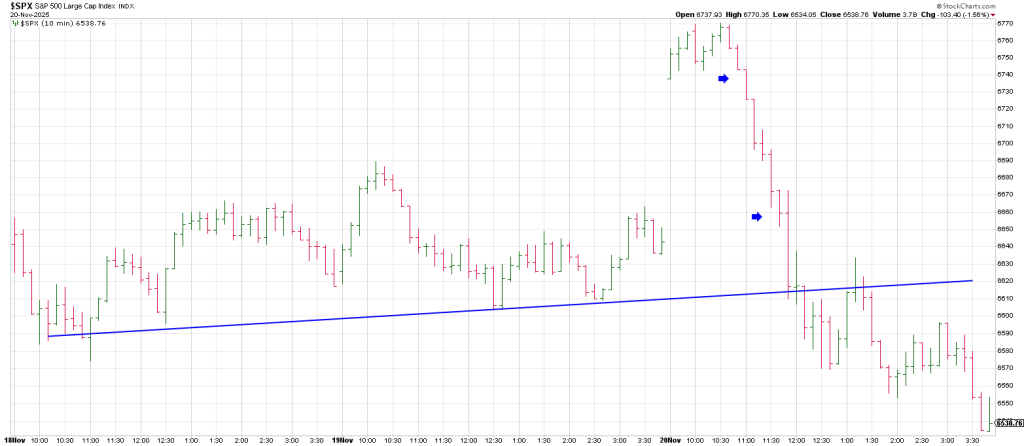This screenshot has width=1024, height=446.
Task: Click the OHLC bar icon in legend
Action: coord(14,23)
